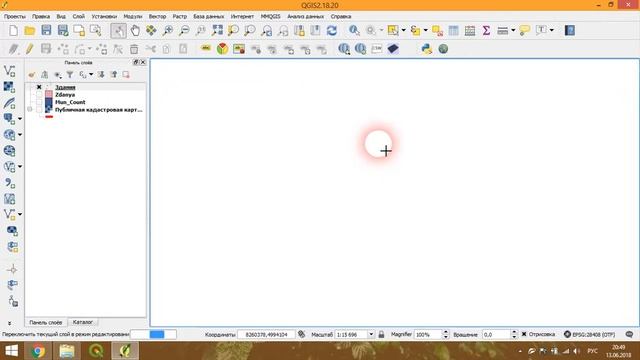Open the text annotation dropdown arrow
Viewport: 640px width, 360px height.
click(x=552, y=31)
